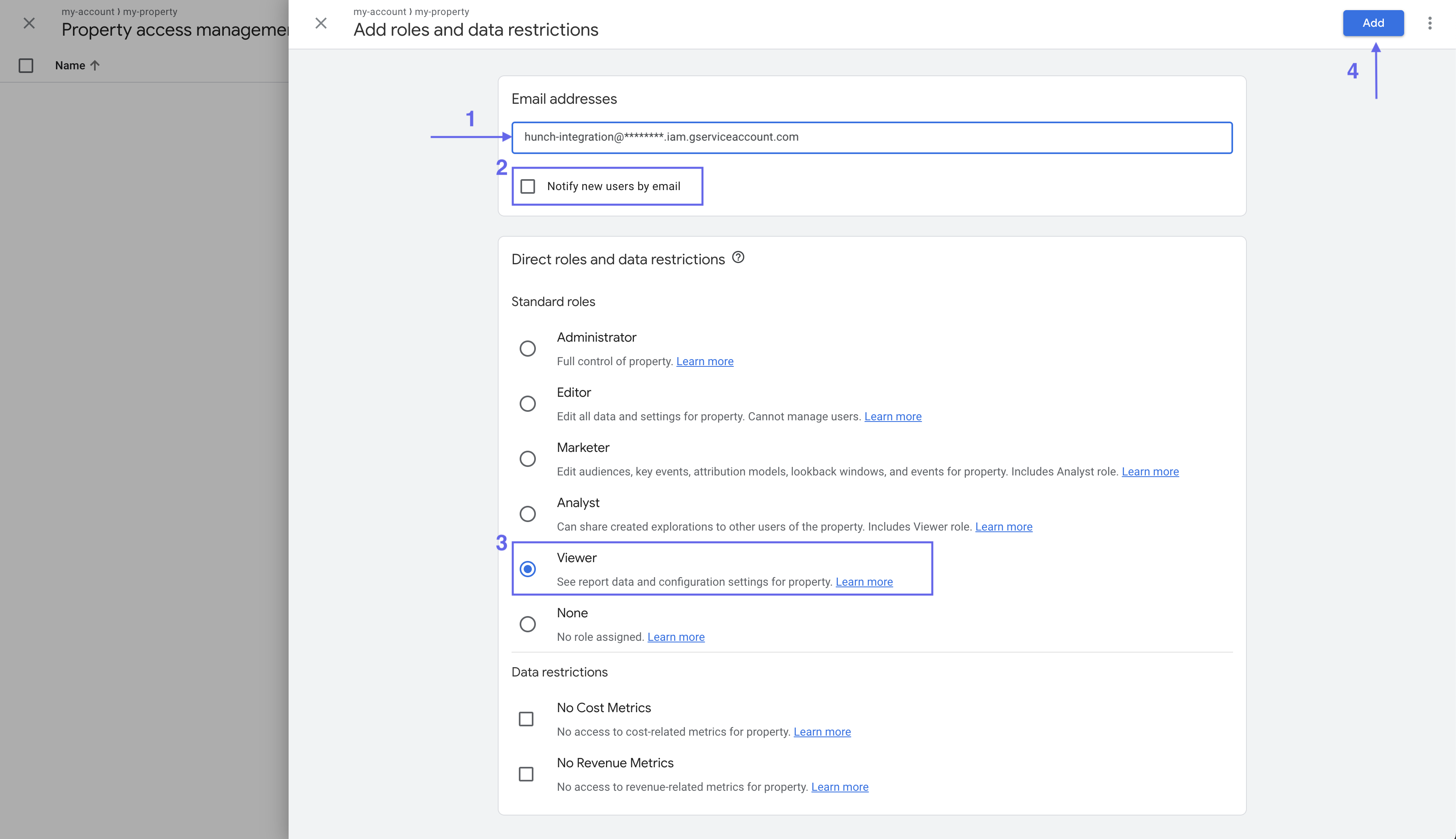Open Learn more for No Revenue Metrics
Viewport: 1456px width, 839px height.
[840, 787]
